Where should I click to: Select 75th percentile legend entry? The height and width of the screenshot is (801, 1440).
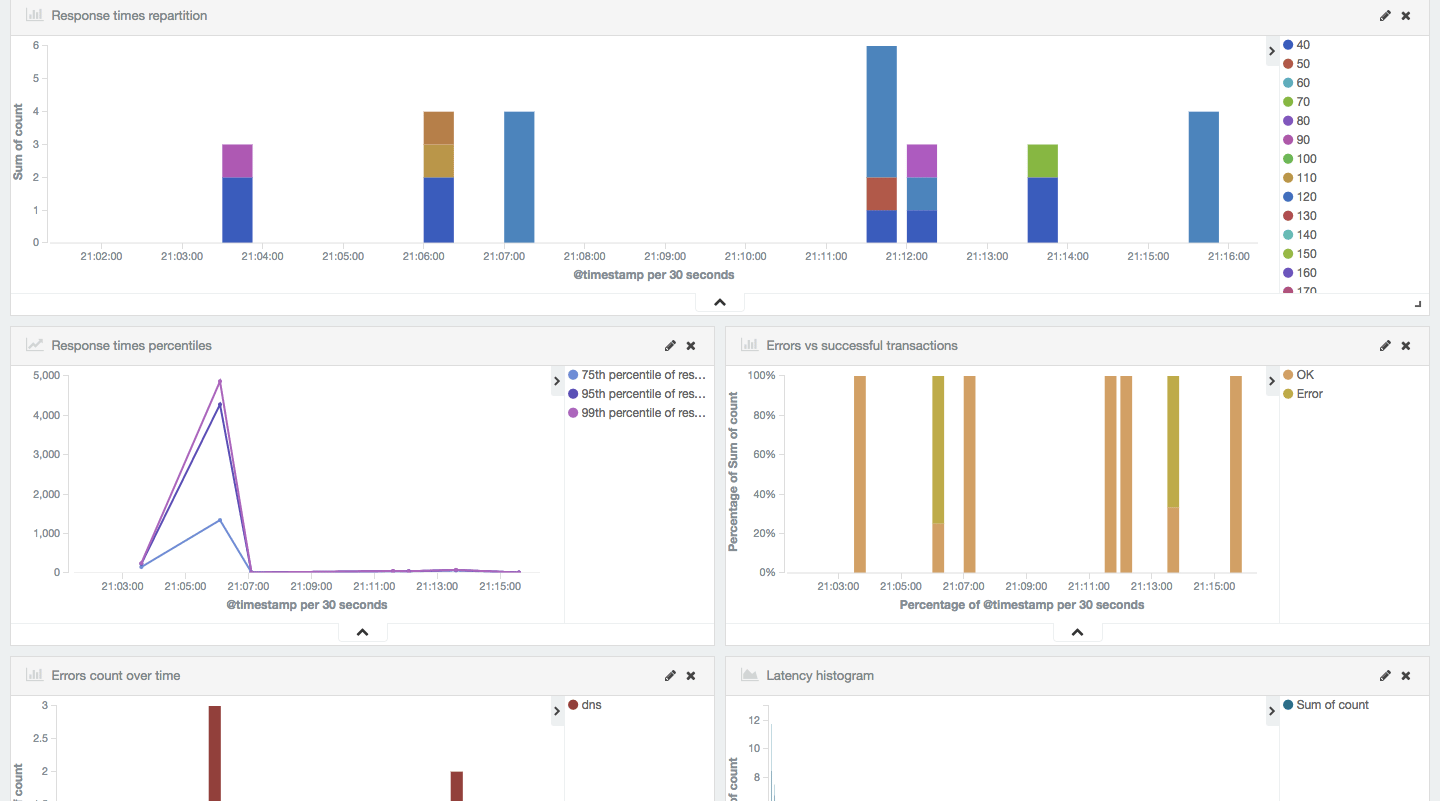tap(637, 375)
